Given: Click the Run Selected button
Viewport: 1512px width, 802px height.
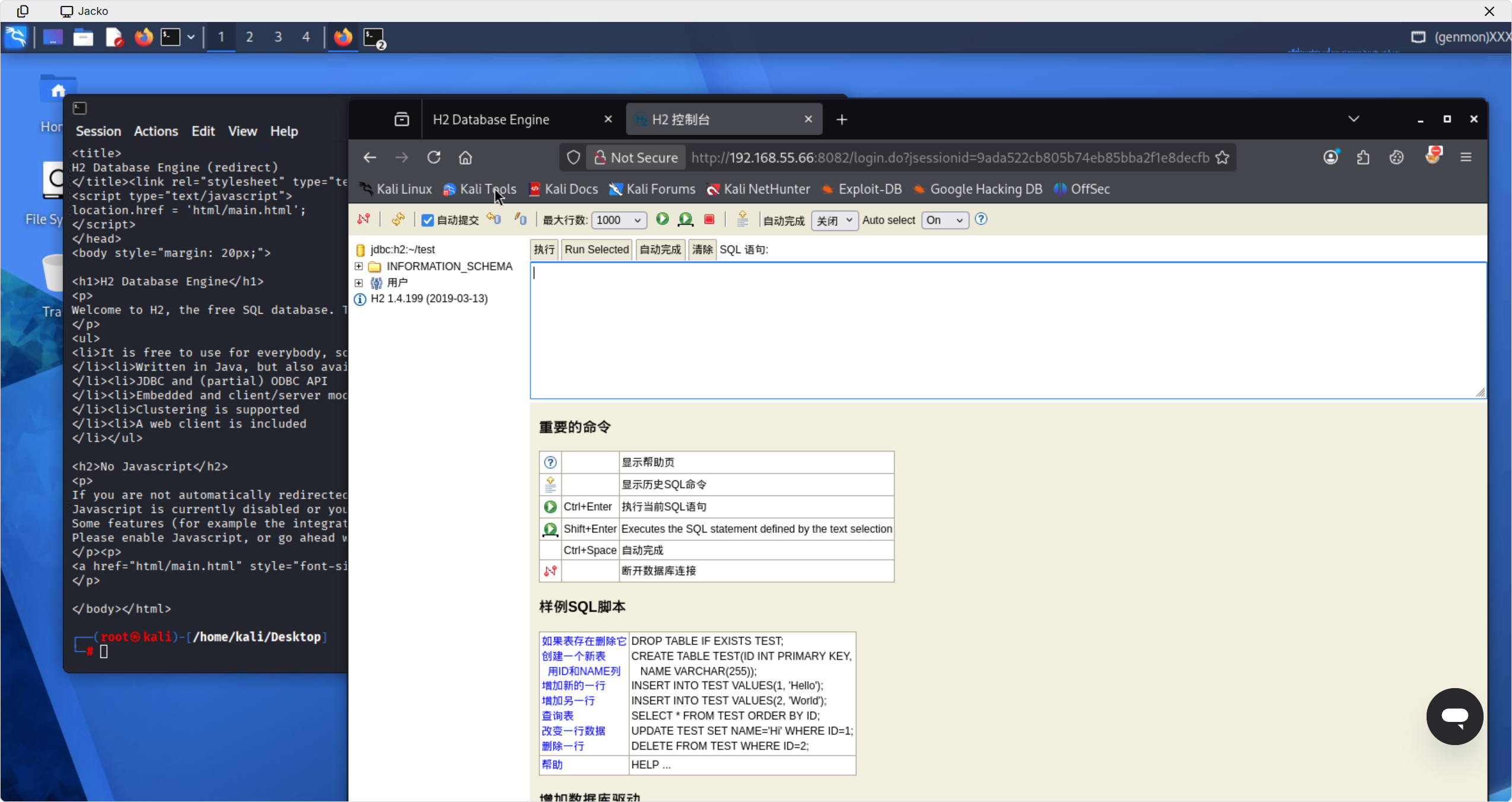Looking at the screenshot, I should (x=596, y=250).
